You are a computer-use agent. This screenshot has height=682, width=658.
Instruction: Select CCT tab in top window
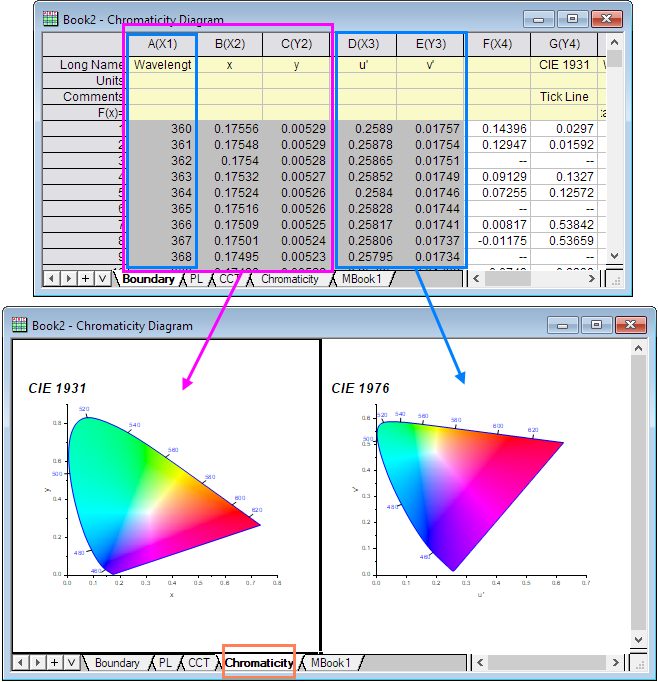(229, 279)
